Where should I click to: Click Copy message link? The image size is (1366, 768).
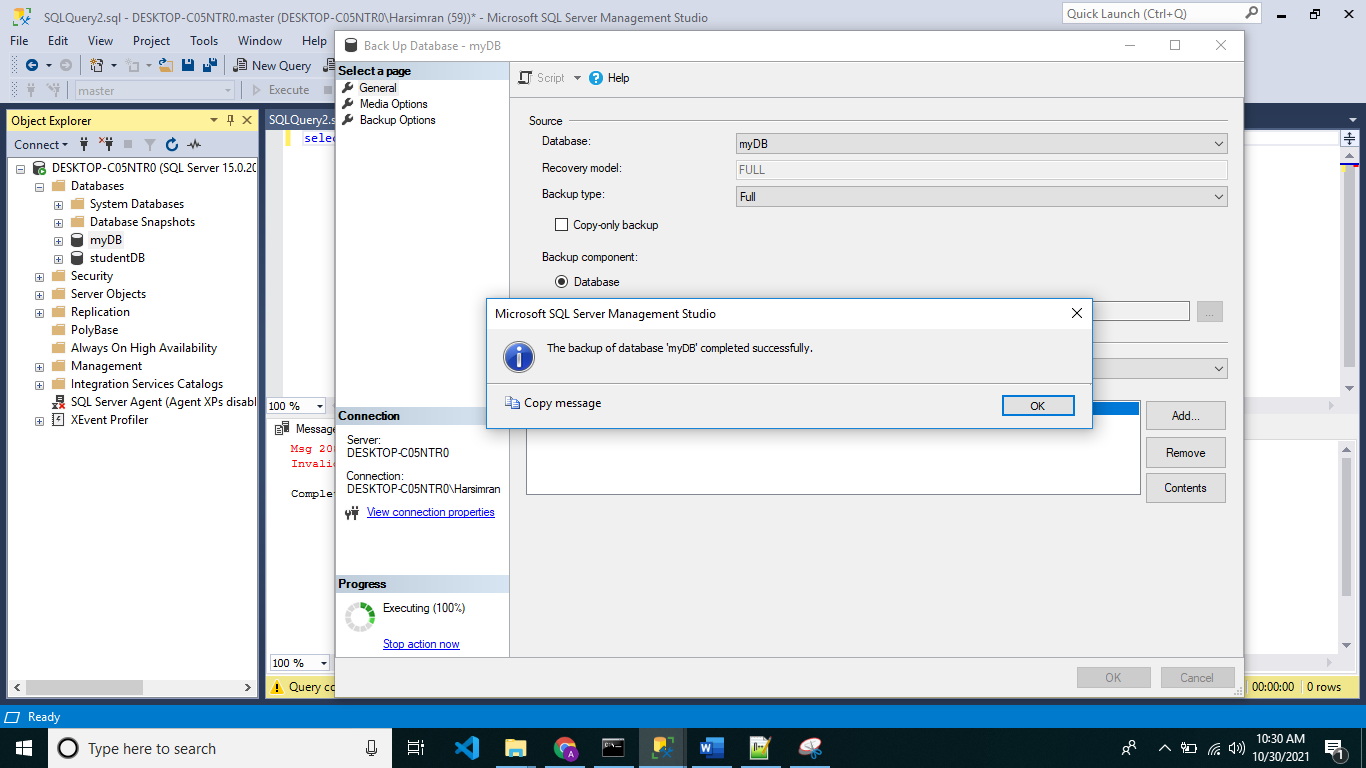(553, 403)
